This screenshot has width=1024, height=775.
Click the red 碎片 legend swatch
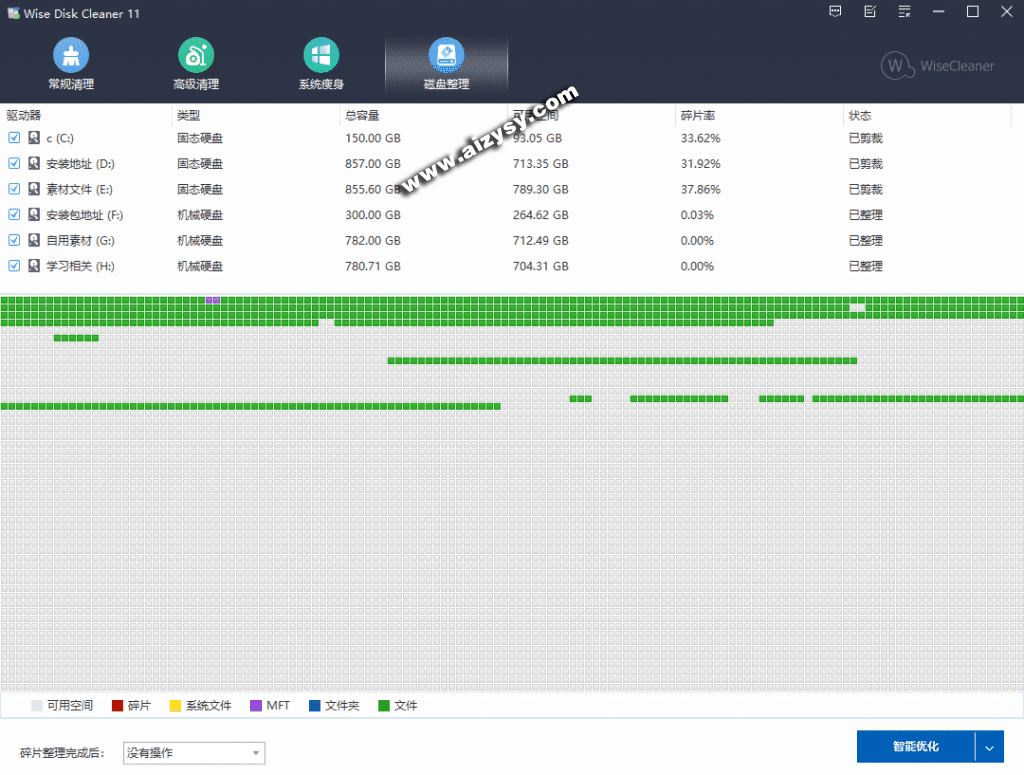pos(117,706)
